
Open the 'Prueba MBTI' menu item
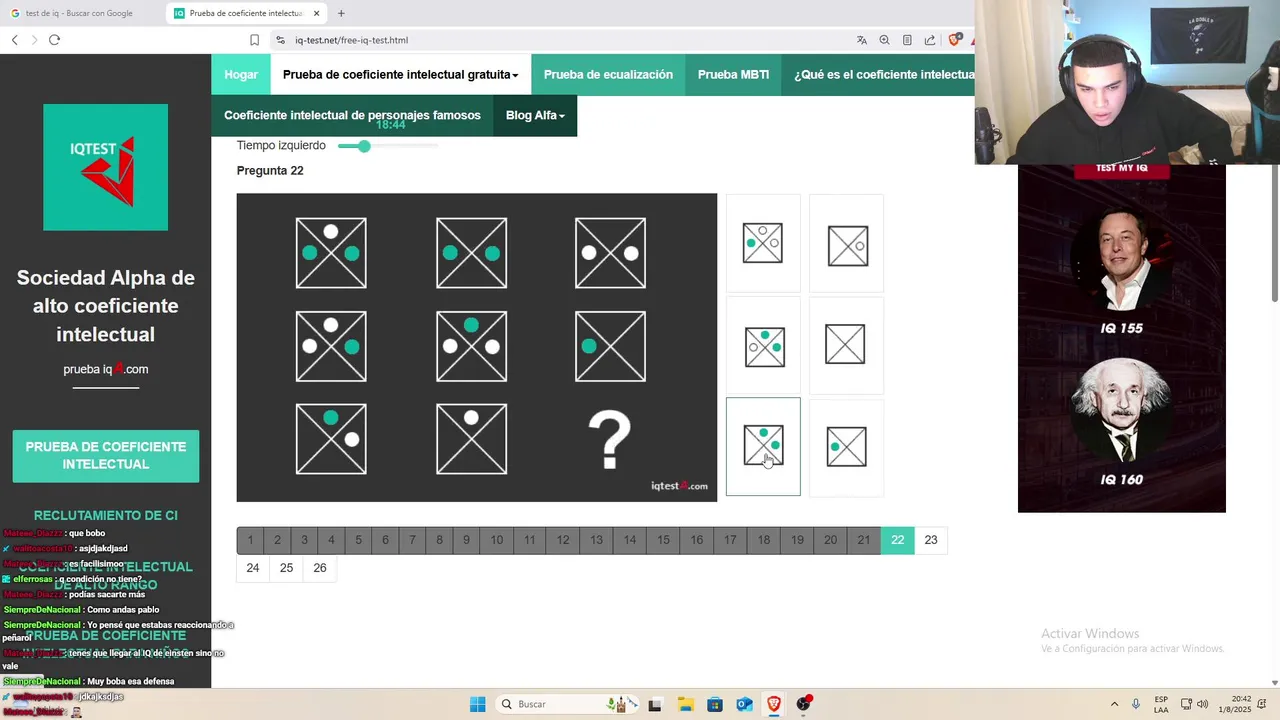733,75
